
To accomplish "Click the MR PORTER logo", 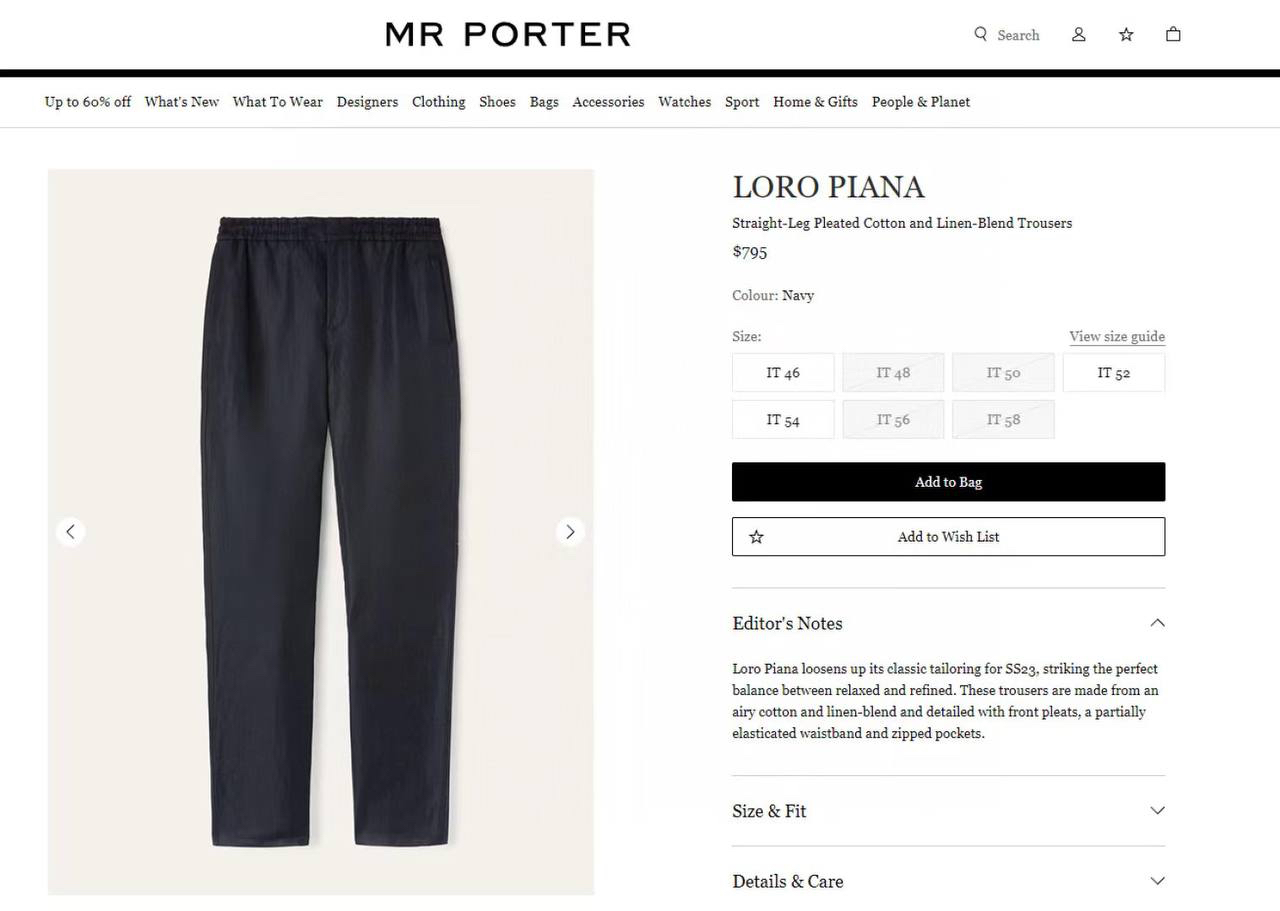I will [508, 34].
